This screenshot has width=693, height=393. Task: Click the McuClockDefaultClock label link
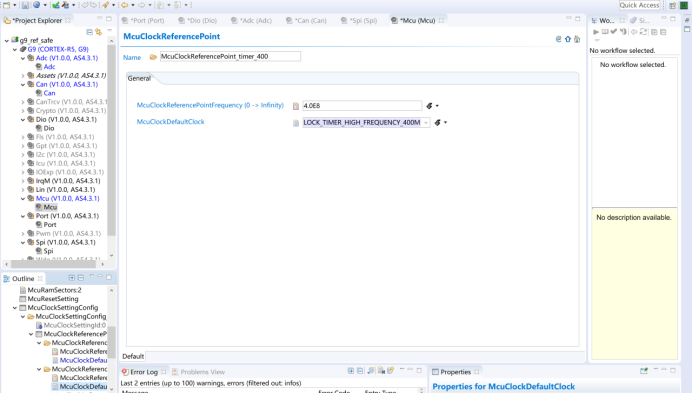point(171,122)
